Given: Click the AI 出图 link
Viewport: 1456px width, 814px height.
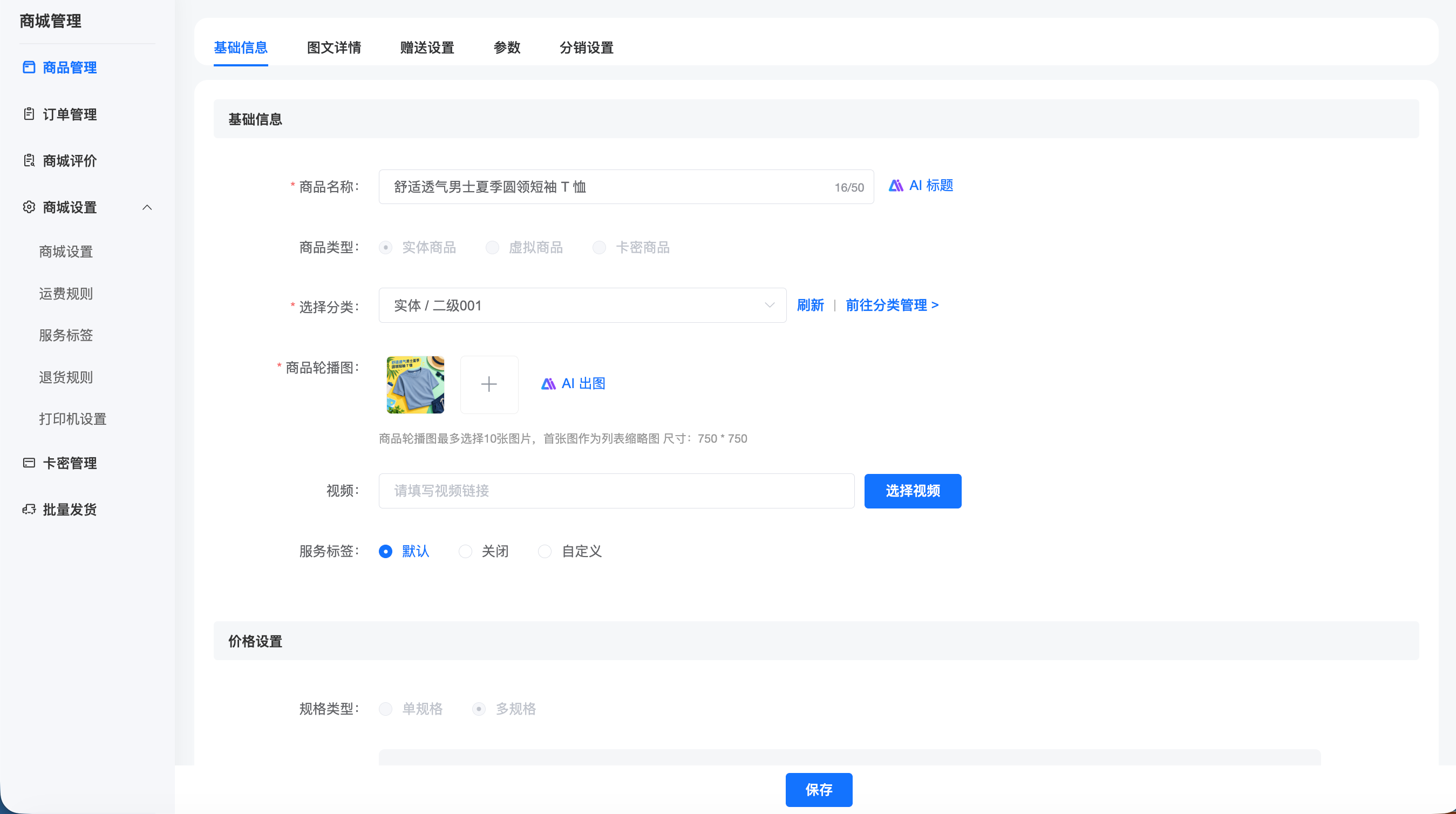Looking at the screenshot, I should coord(574,384).
